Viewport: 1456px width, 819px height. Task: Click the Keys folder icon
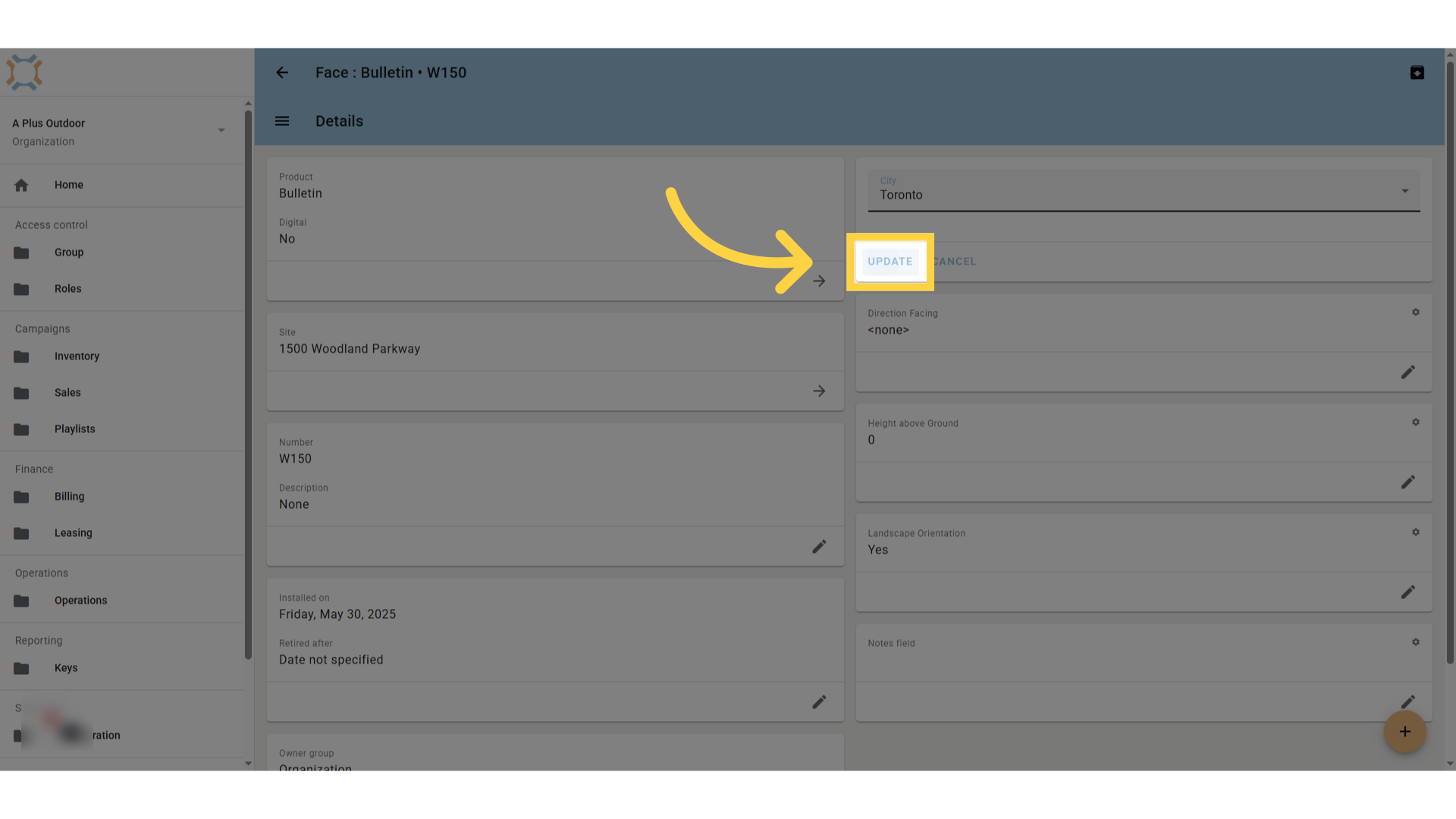click(21, 668)
